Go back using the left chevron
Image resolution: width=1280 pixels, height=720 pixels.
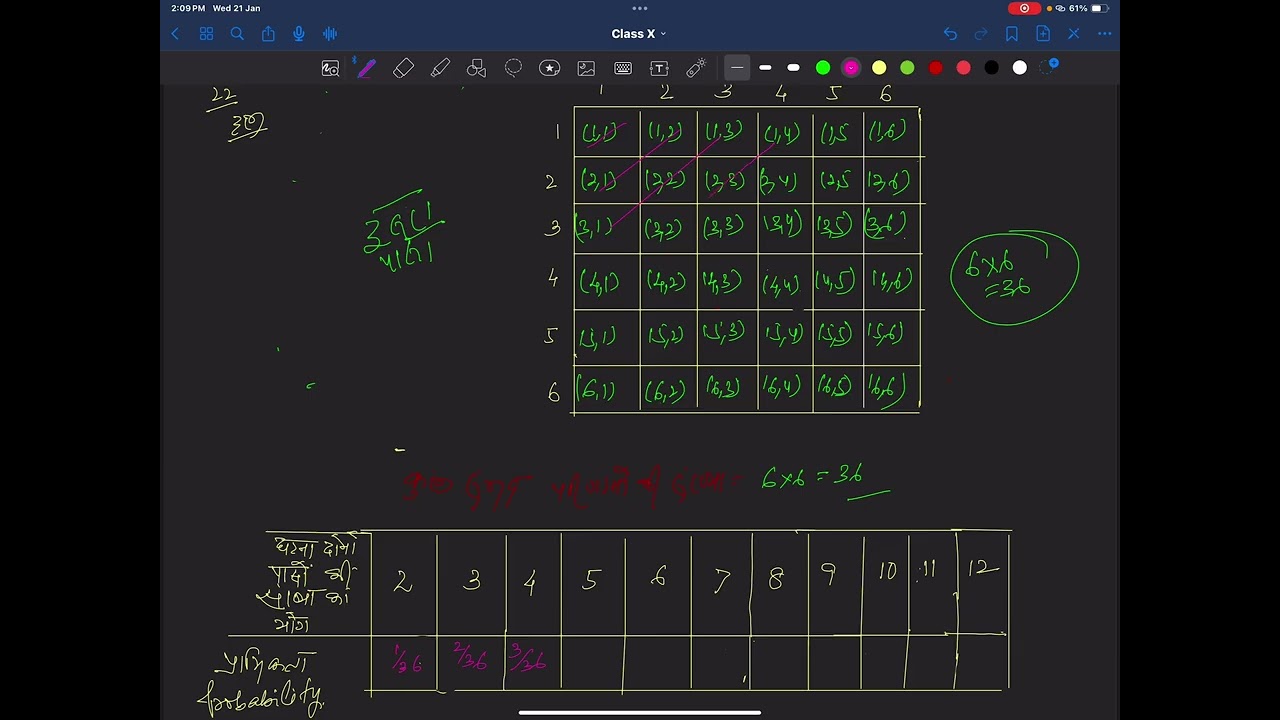click(x=176, y=34)
